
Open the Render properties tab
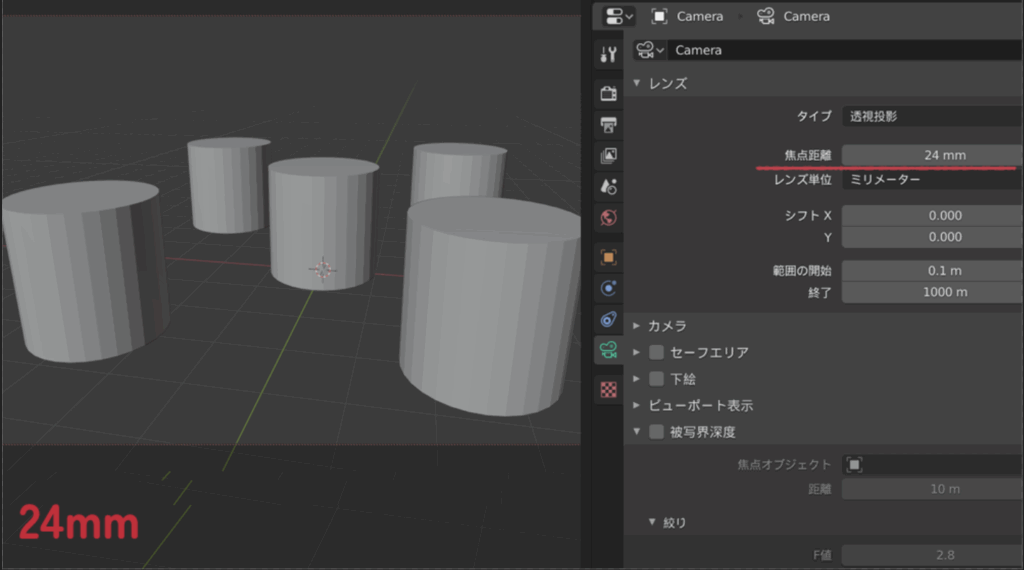point(608,93)
